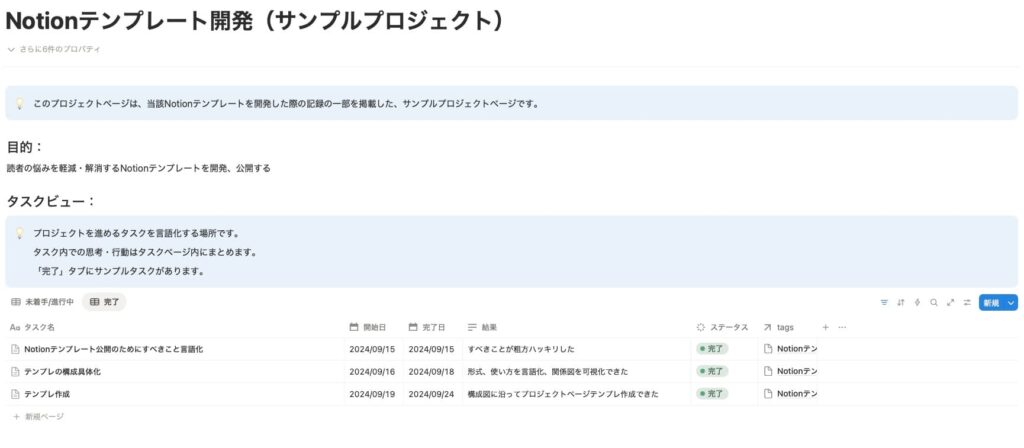Click 完了 status in すべきこと言語化 row
1024x448 pixels.
[712, 349]
